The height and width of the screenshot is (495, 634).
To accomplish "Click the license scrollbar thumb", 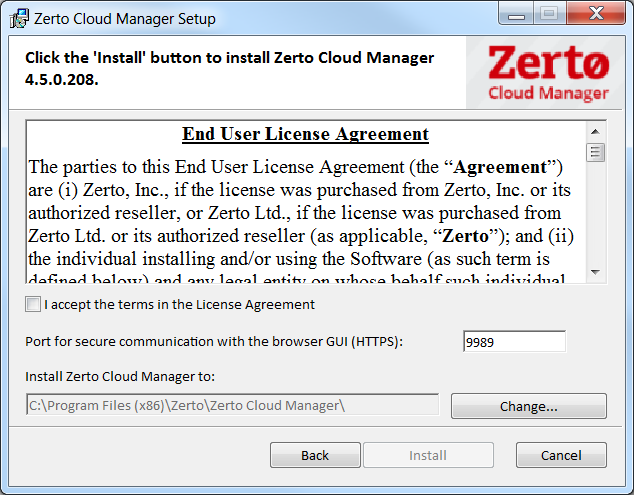I will [x=595, y=152].
